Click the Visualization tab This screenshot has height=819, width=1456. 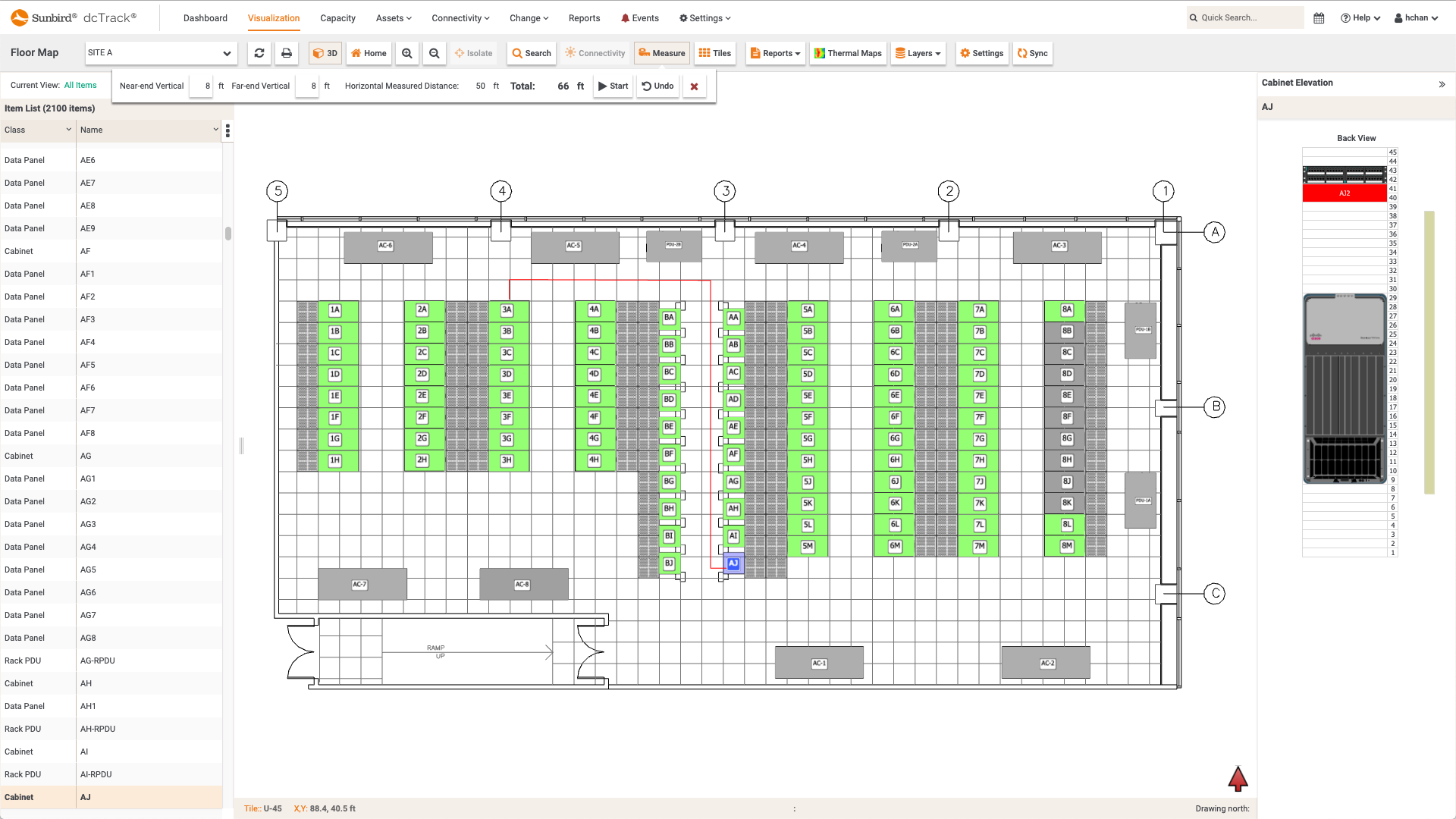[x=274, y=18]
